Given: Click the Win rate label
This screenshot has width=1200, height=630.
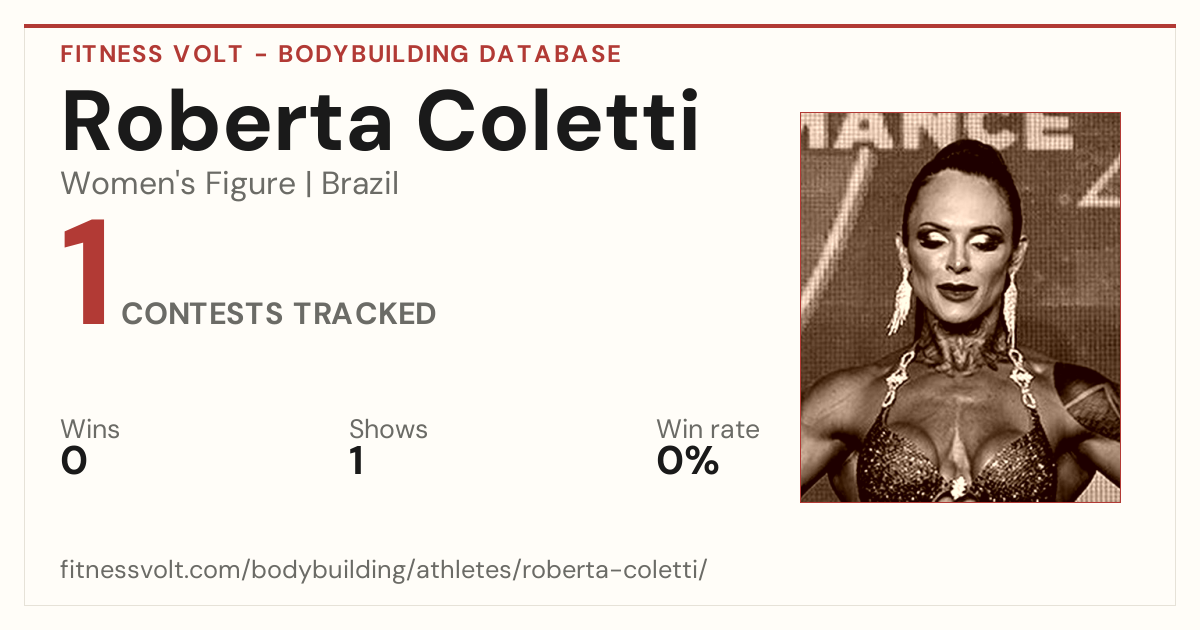Looking at the screenshot, I should pos(708,430).
